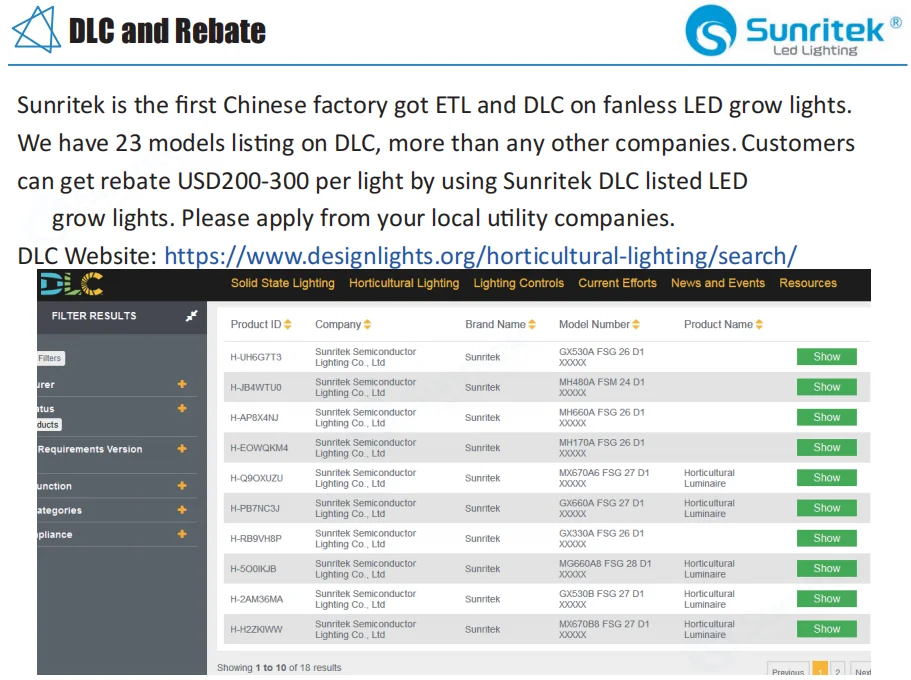Click Show for product H-AP8X4NJ

click(826, 417)
